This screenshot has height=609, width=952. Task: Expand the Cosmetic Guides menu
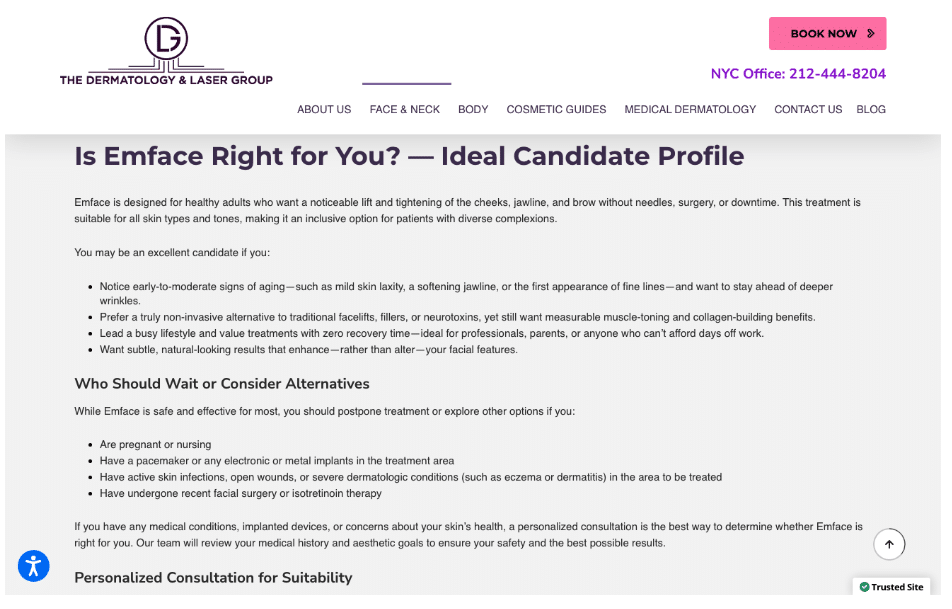tap(556, 110)
